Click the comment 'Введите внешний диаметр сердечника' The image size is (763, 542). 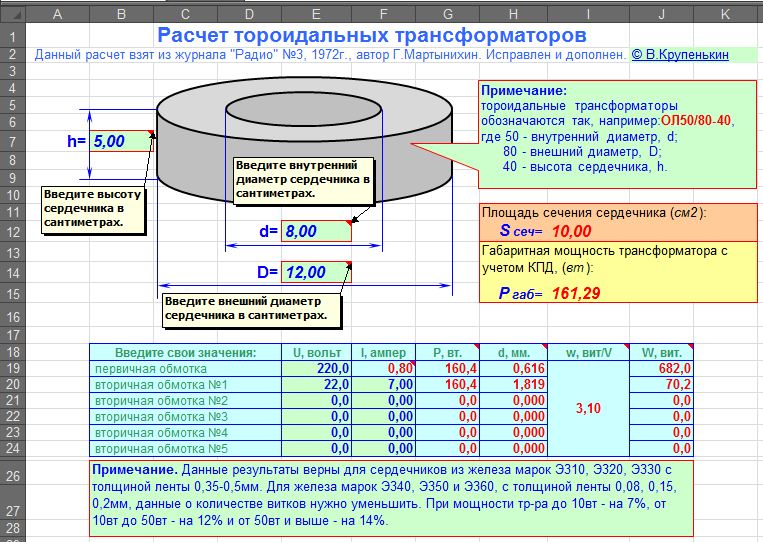(252, 309)
